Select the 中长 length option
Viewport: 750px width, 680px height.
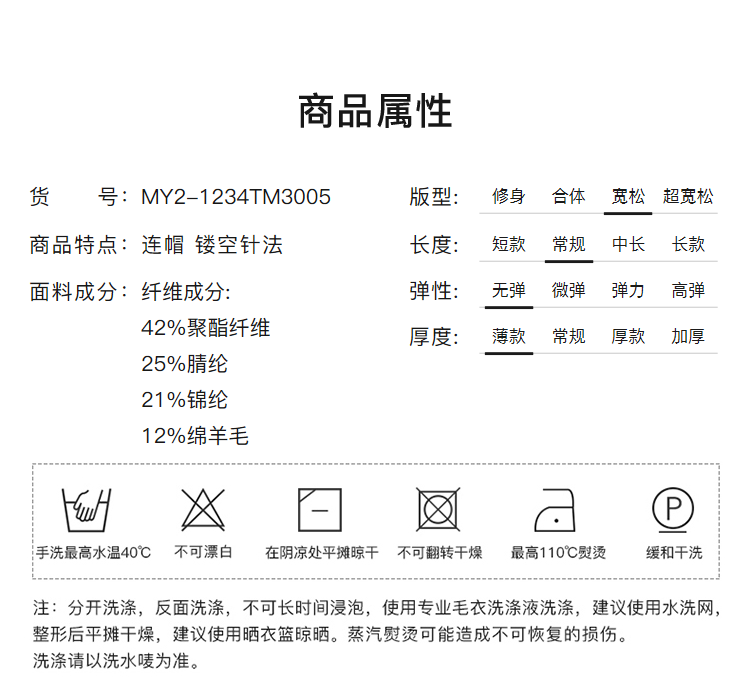(628, 244)
